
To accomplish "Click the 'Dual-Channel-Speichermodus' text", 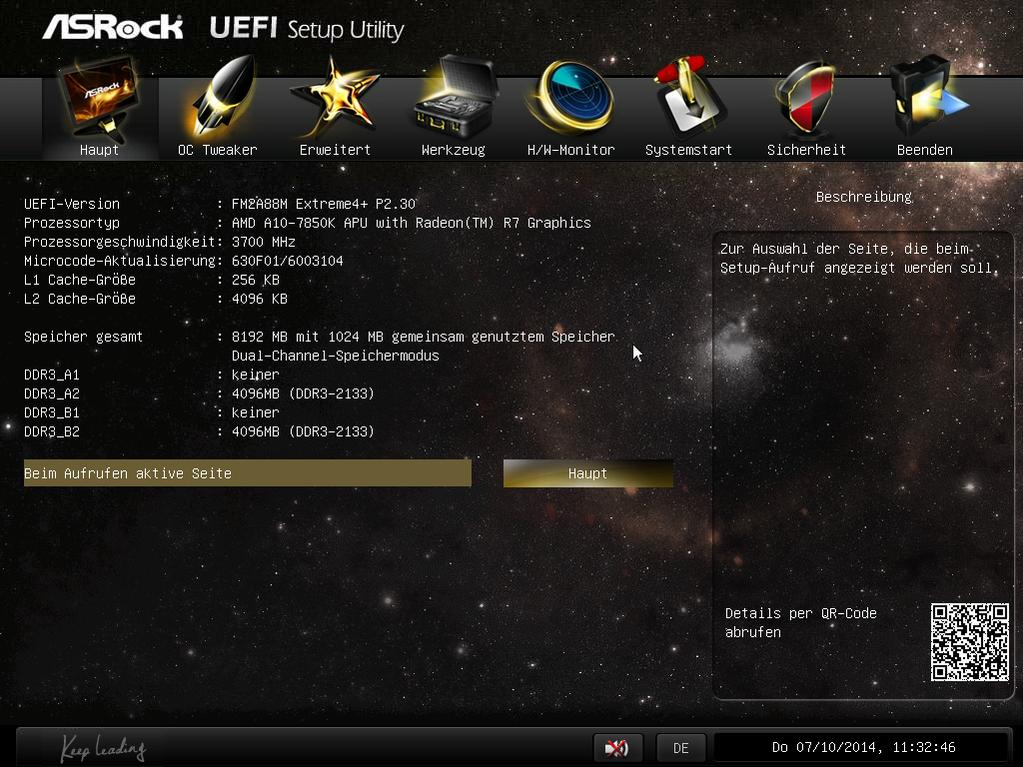I will coord(335,356).
